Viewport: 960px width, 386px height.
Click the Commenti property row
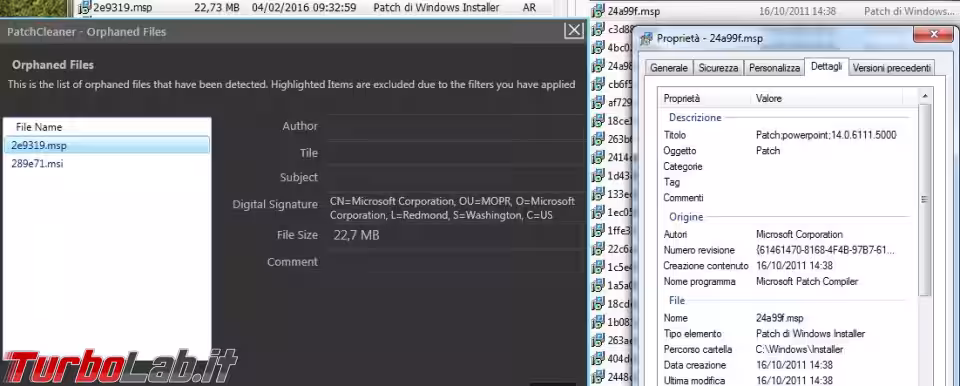click(788, 198)
